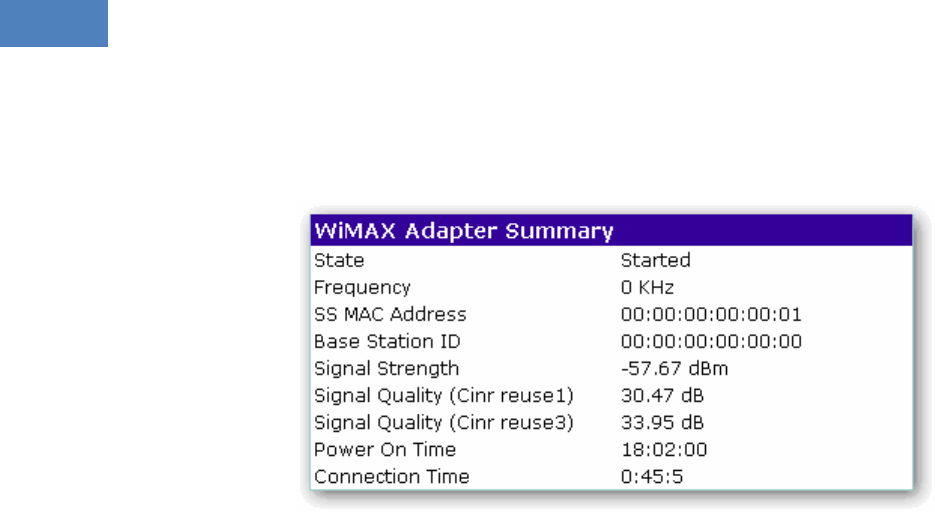Click the 30.47 dB value

(662, 396)
